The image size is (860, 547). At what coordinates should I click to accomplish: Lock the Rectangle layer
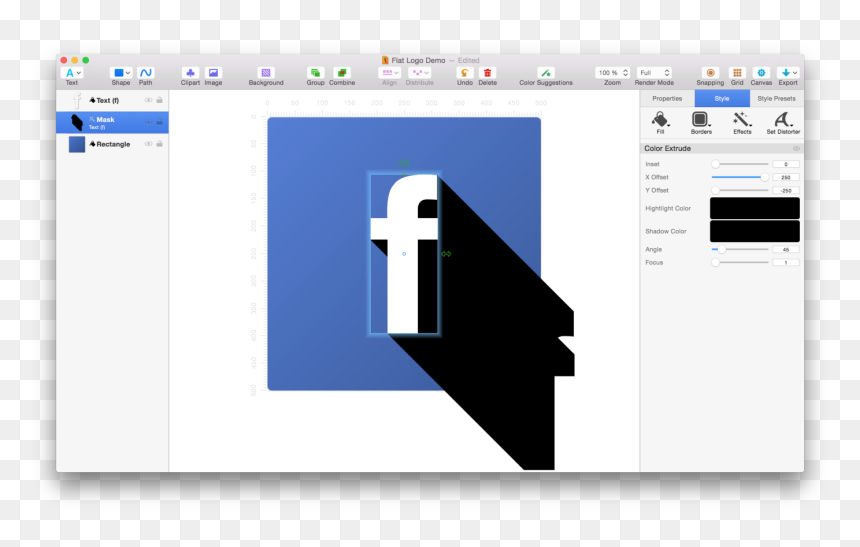coord(160,144)
